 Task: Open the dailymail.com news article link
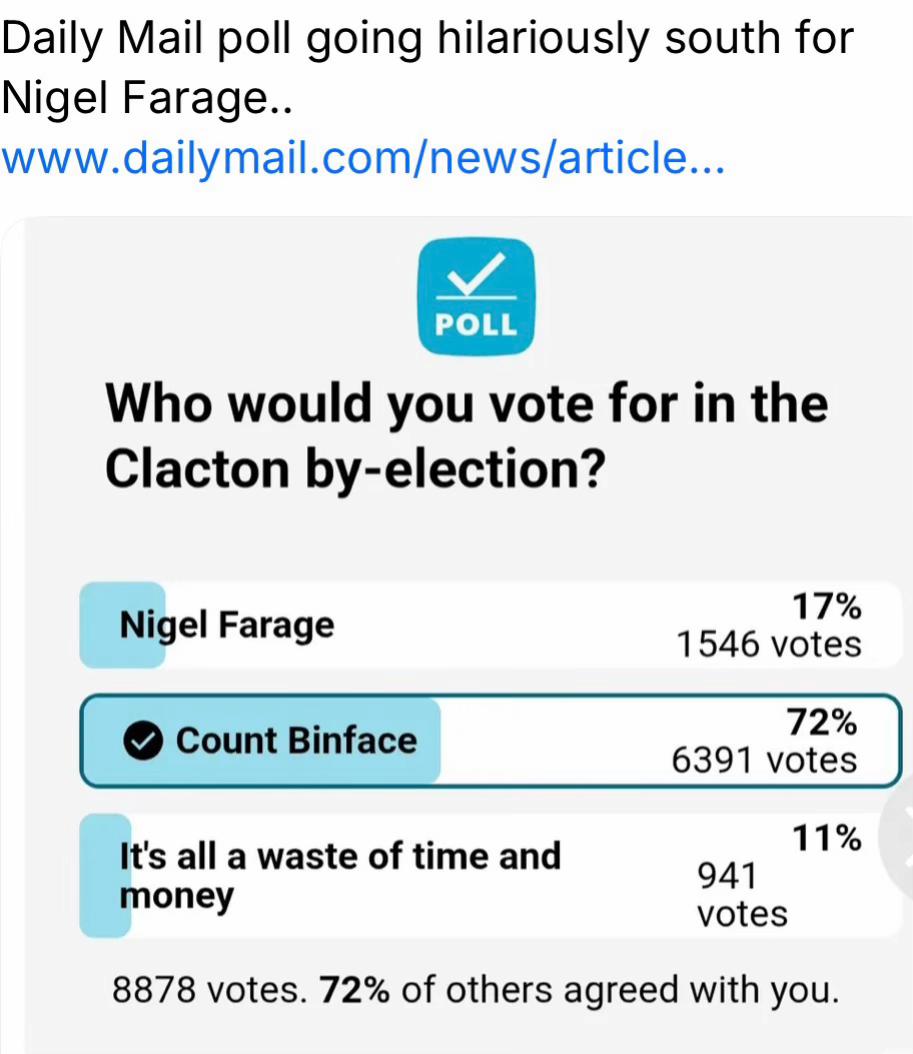pos(363,158)
